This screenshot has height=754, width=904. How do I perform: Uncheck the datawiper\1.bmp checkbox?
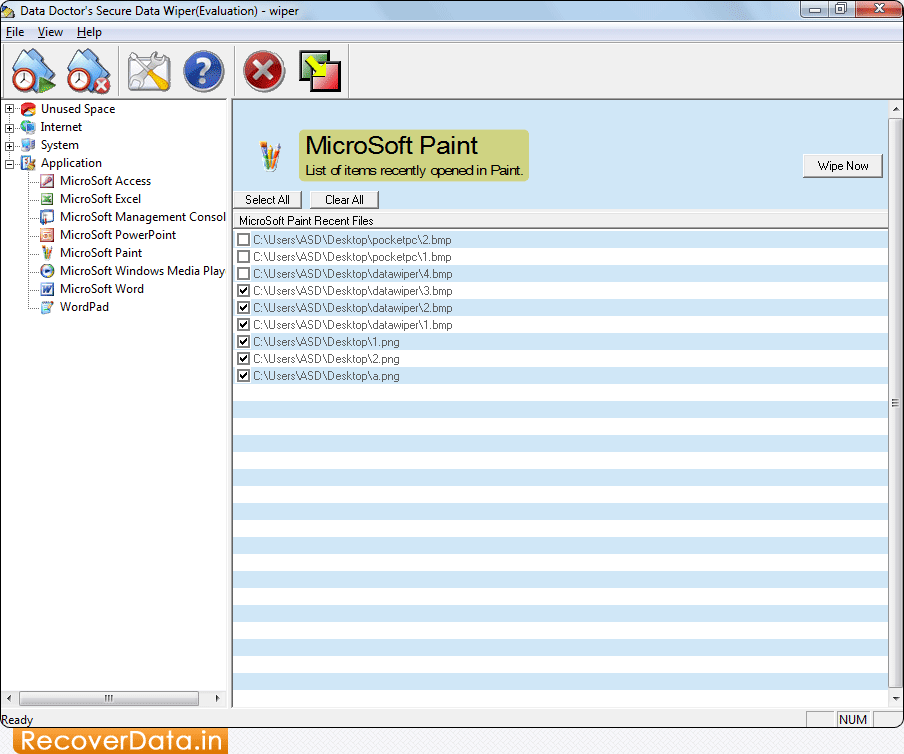[244, 325]
